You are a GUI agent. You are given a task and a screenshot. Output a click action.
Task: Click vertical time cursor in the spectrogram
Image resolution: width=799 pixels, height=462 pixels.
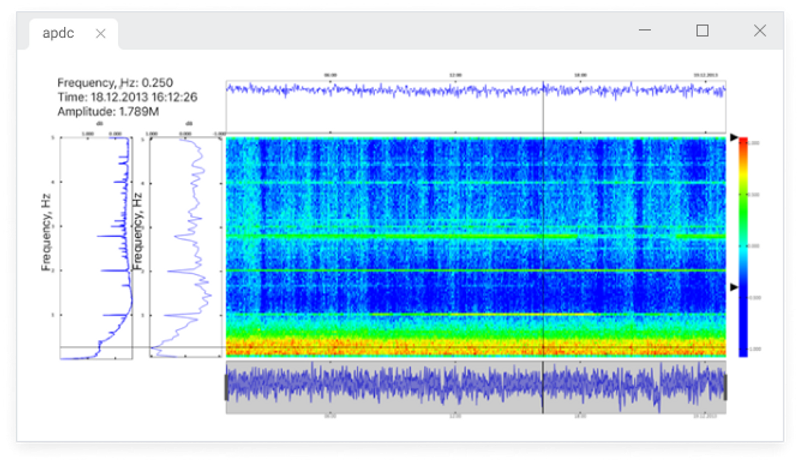543,247
